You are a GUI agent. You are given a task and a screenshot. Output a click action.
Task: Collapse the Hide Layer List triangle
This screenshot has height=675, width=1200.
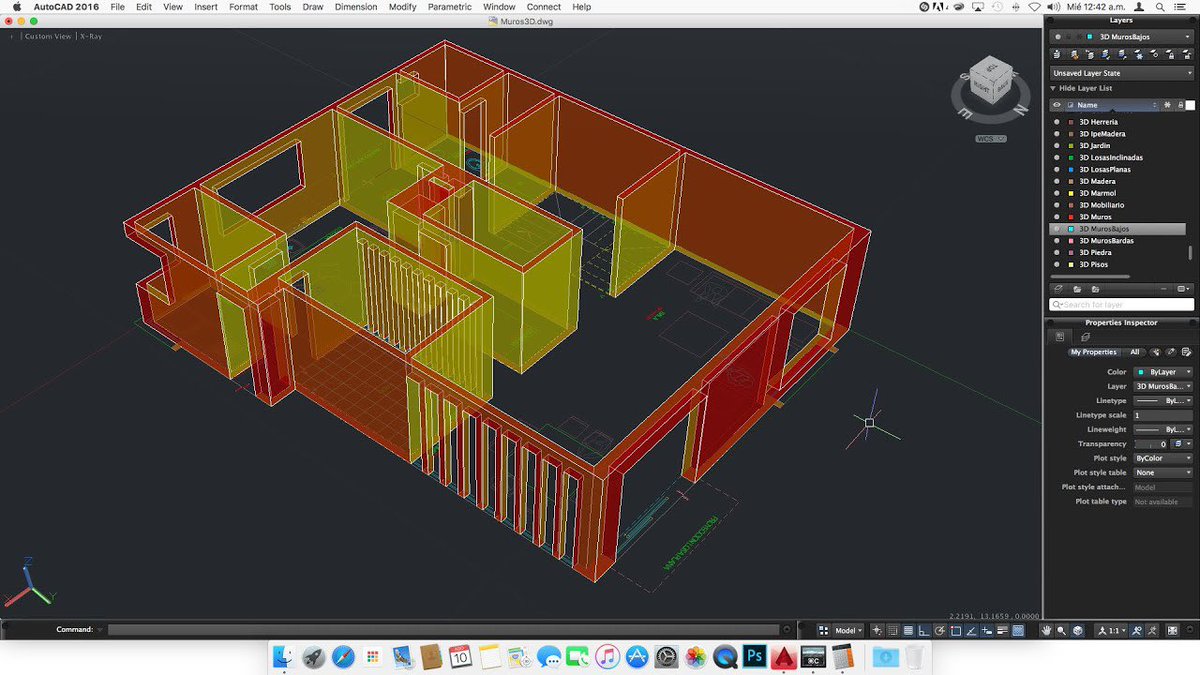[x=1053, y=88]
